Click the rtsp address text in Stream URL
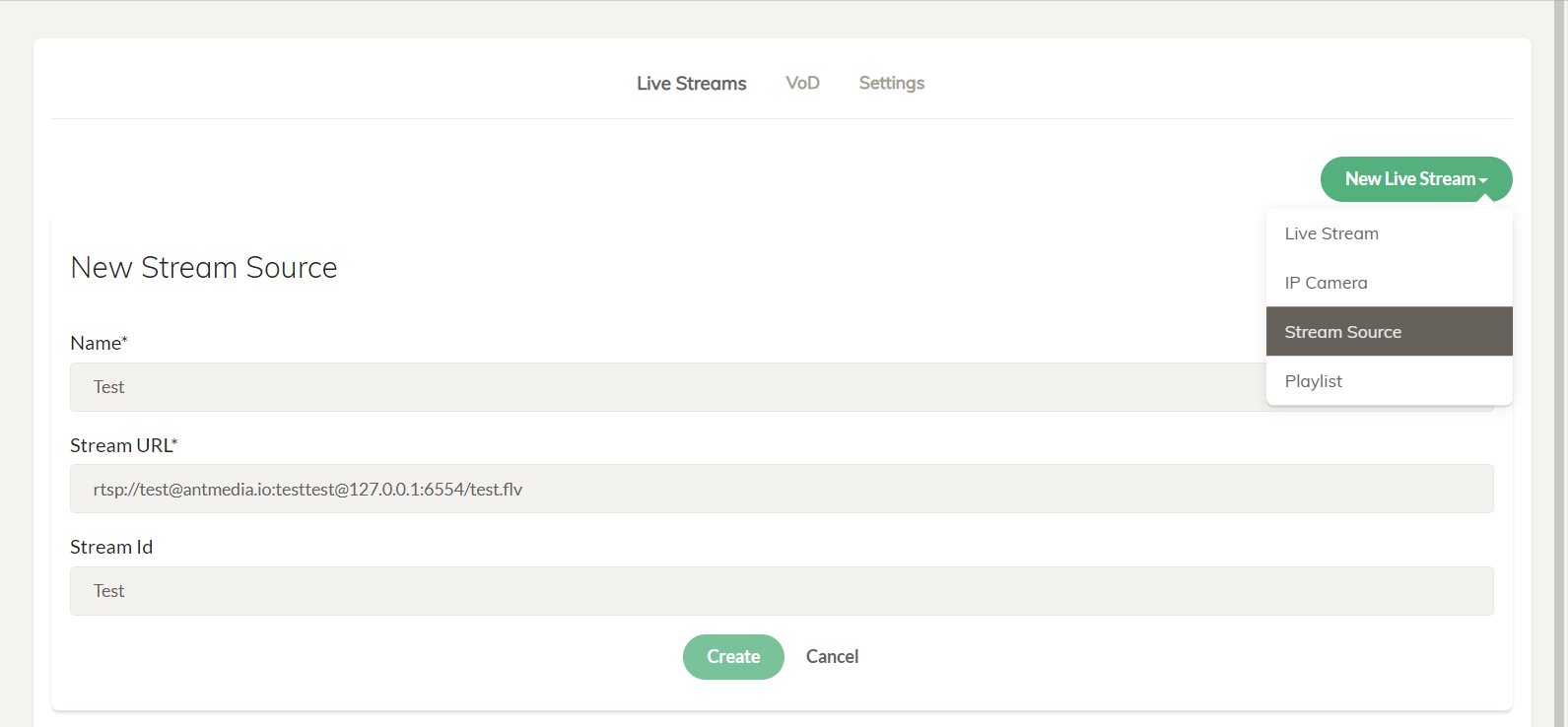 coord(307,490)
